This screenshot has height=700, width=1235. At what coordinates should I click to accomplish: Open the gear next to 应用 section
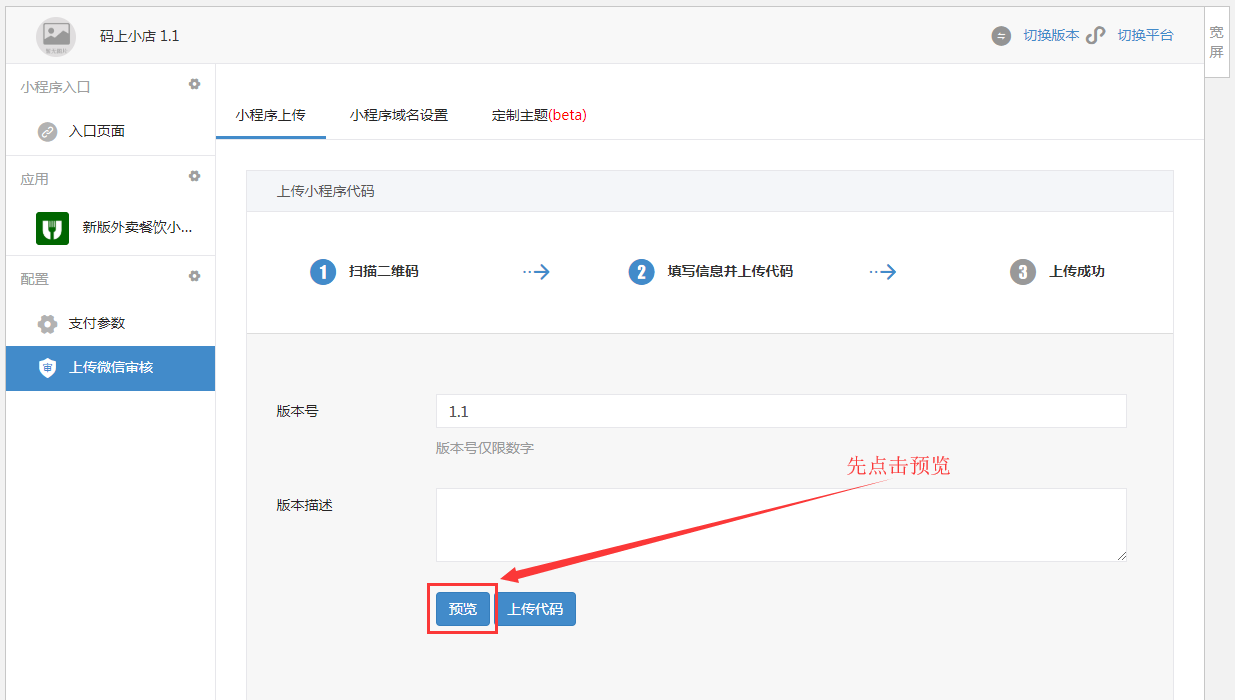coord(195,177)
